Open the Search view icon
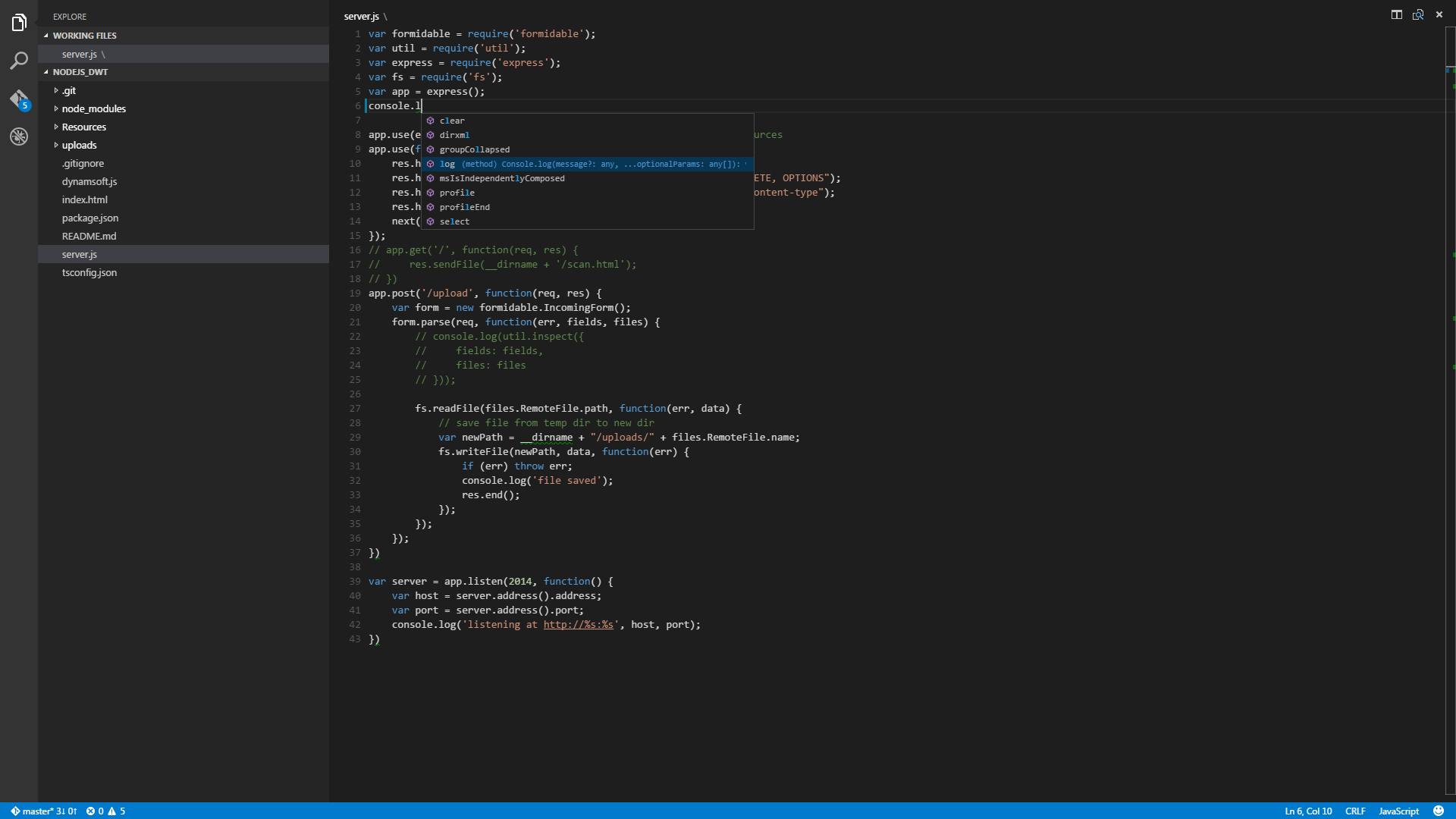Viewport: 1456px width, 819px height. (19, 61)
